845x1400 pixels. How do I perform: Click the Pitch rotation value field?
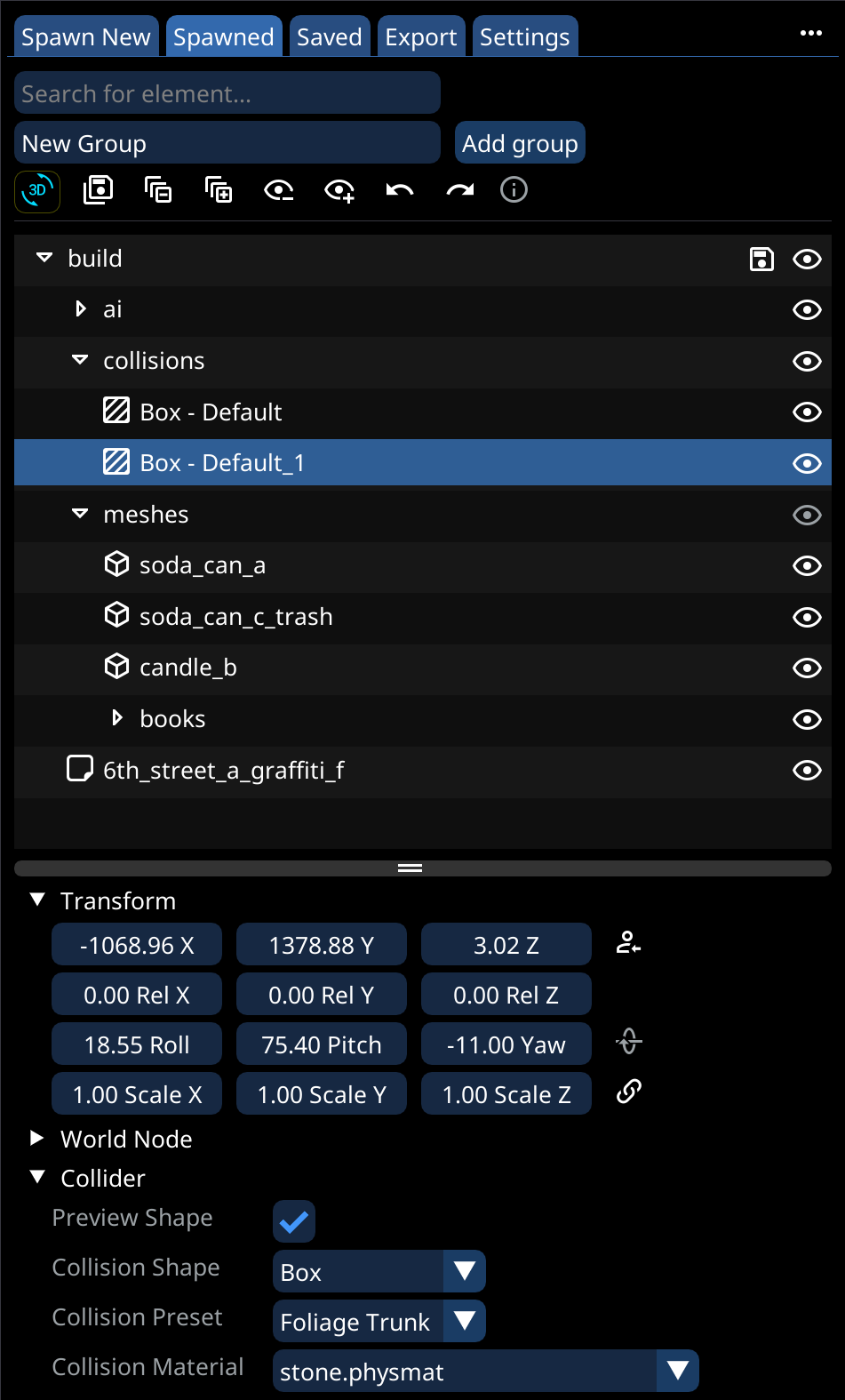[x=321, y=1045]
